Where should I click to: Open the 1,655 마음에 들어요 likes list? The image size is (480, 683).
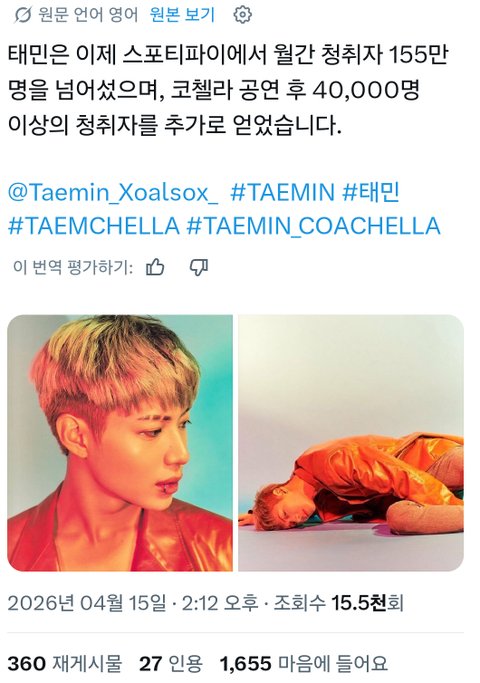[x=304, y=664]
